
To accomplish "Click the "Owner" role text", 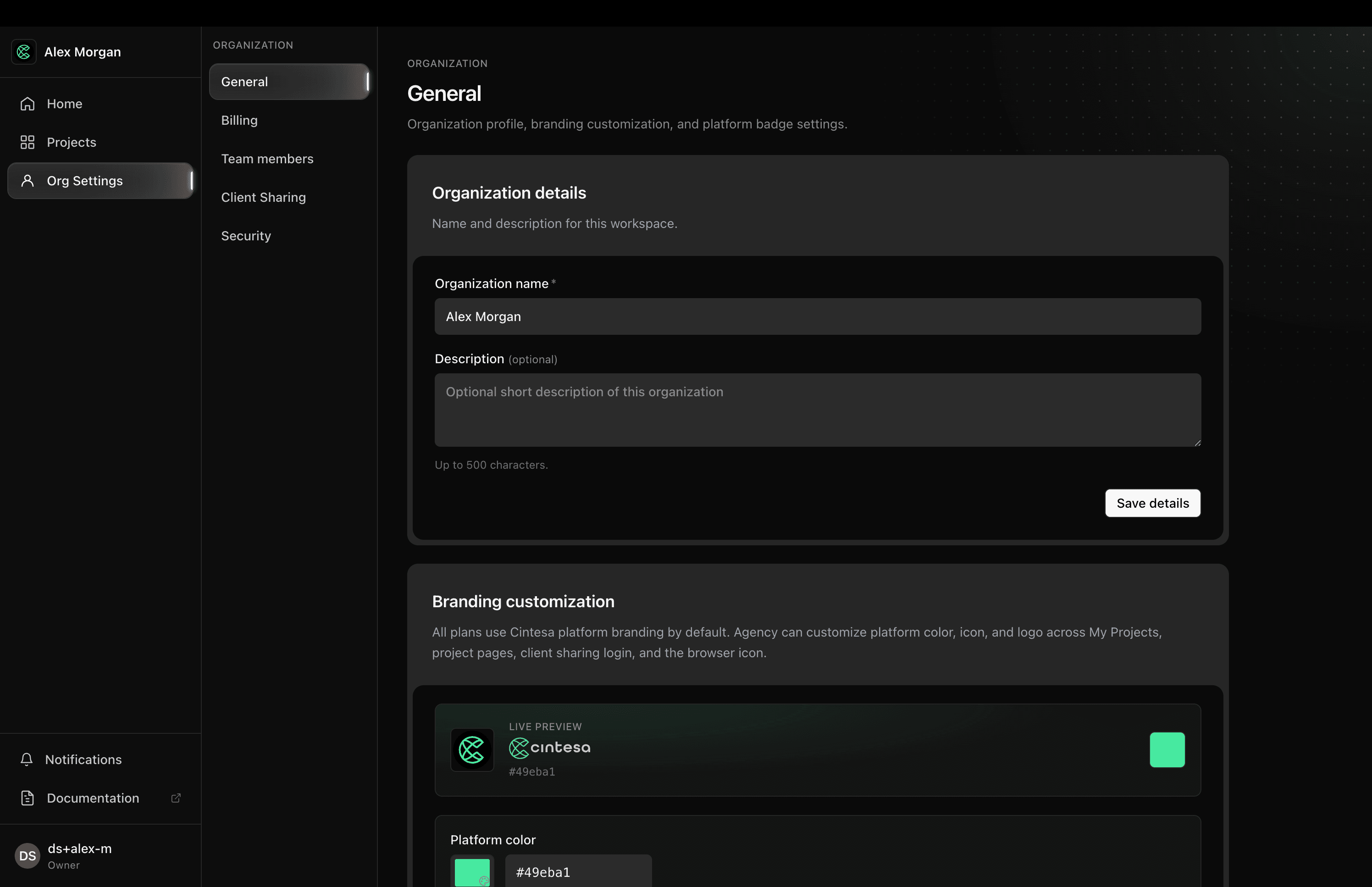I will pos(64,866).
